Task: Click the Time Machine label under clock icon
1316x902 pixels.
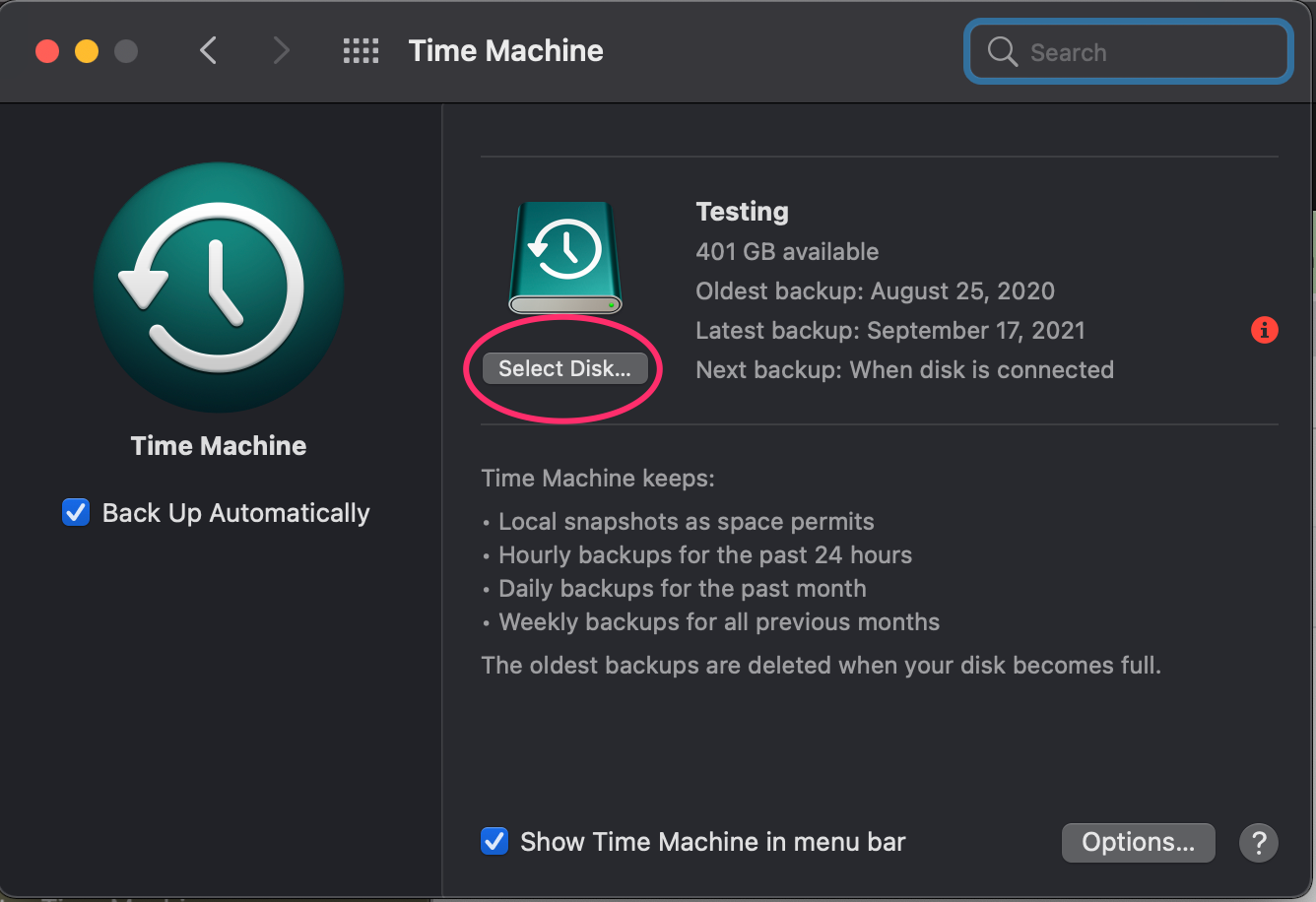Action: click(219, 445)
